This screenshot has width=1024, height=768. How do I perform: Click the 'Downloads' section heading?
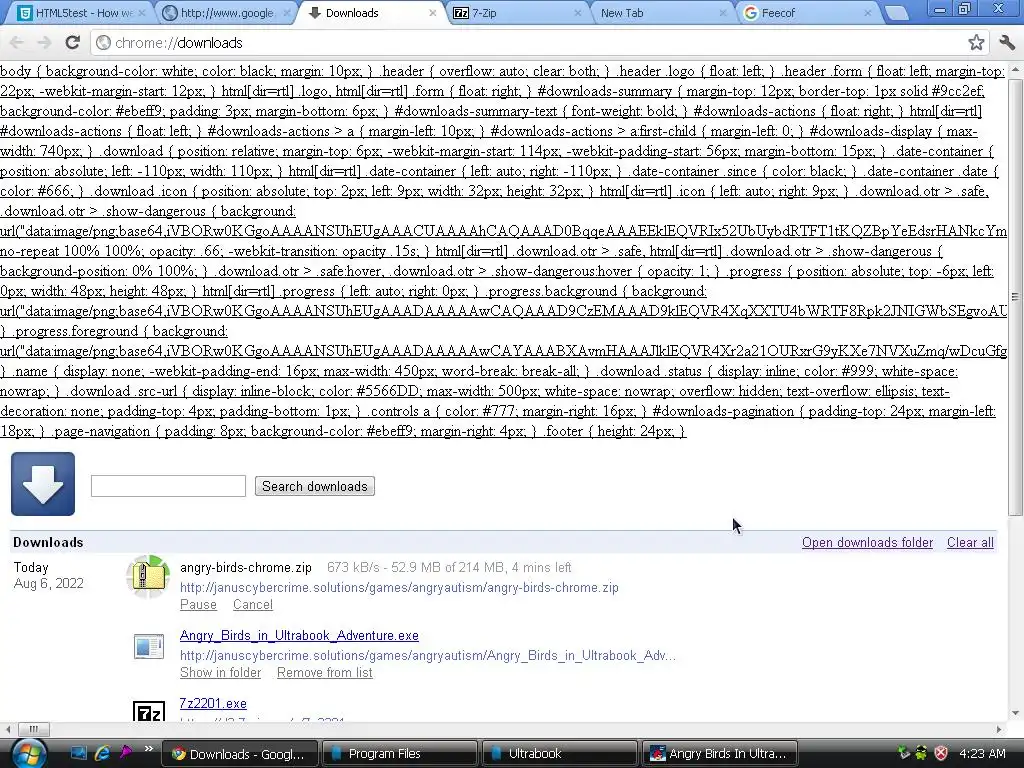pyautogui.click(x=48, y=543)
